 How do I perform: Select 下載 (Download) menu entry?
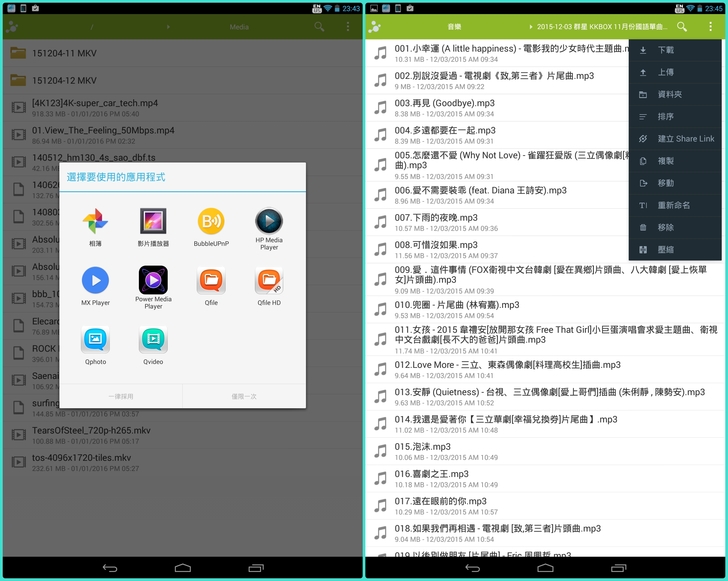675,50
